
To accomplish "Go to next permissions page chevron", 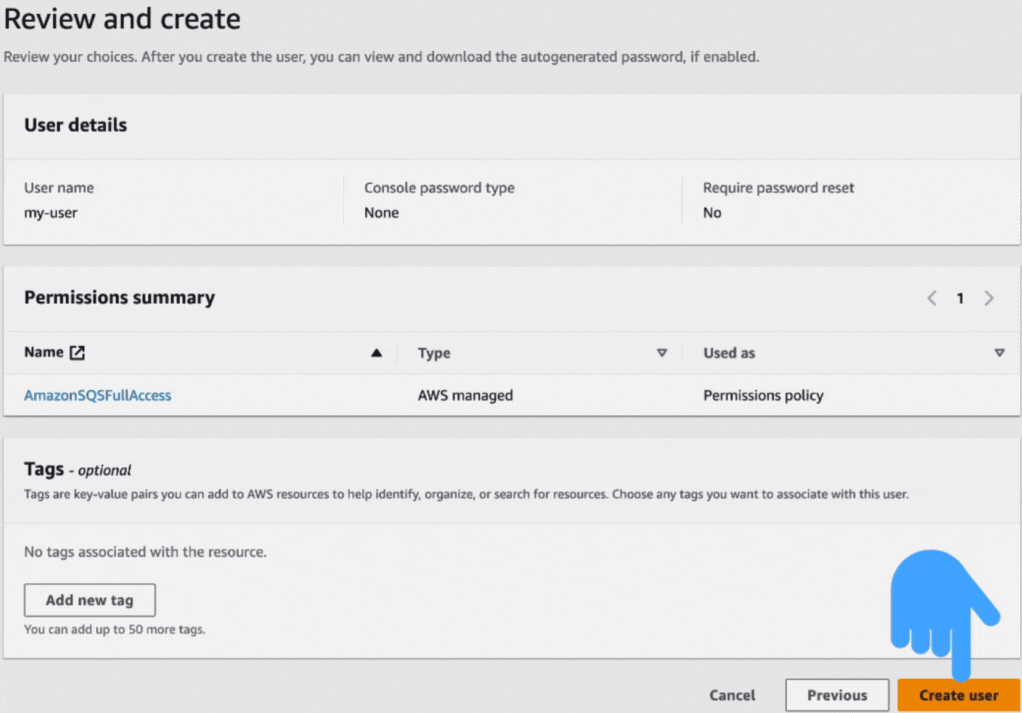I will click(989, 298).
